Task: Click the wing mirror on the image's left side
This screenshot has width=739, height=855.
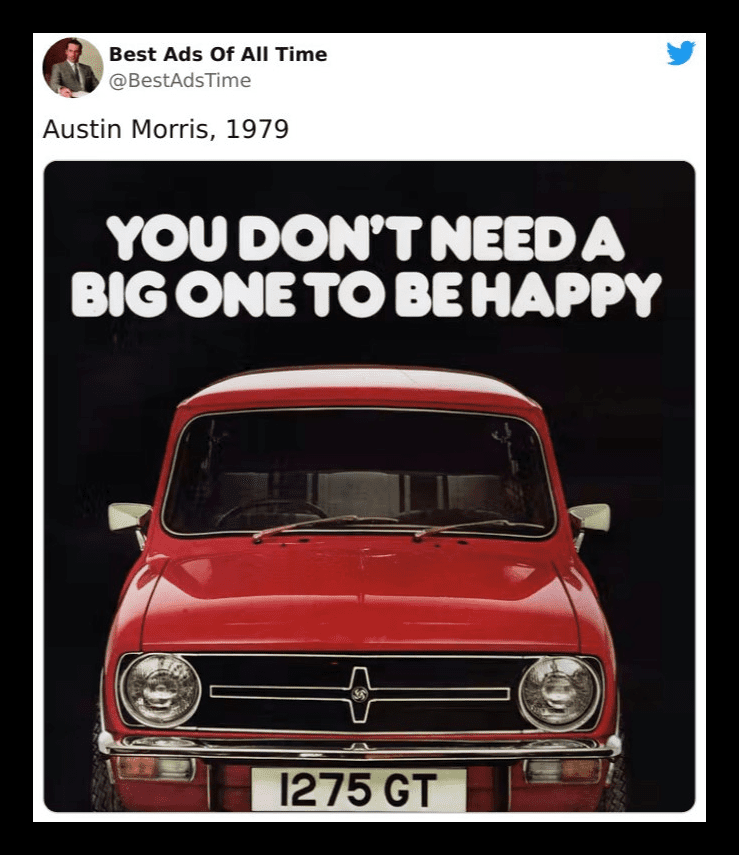Action: [130, 517]
